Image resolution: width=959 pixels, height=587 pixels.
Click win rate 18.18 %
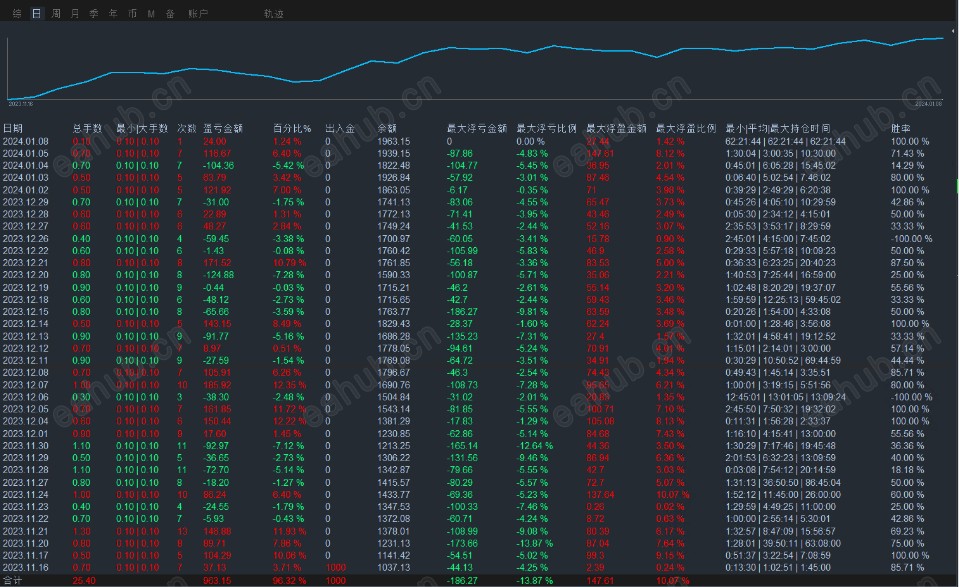click(x=907, y=470)
